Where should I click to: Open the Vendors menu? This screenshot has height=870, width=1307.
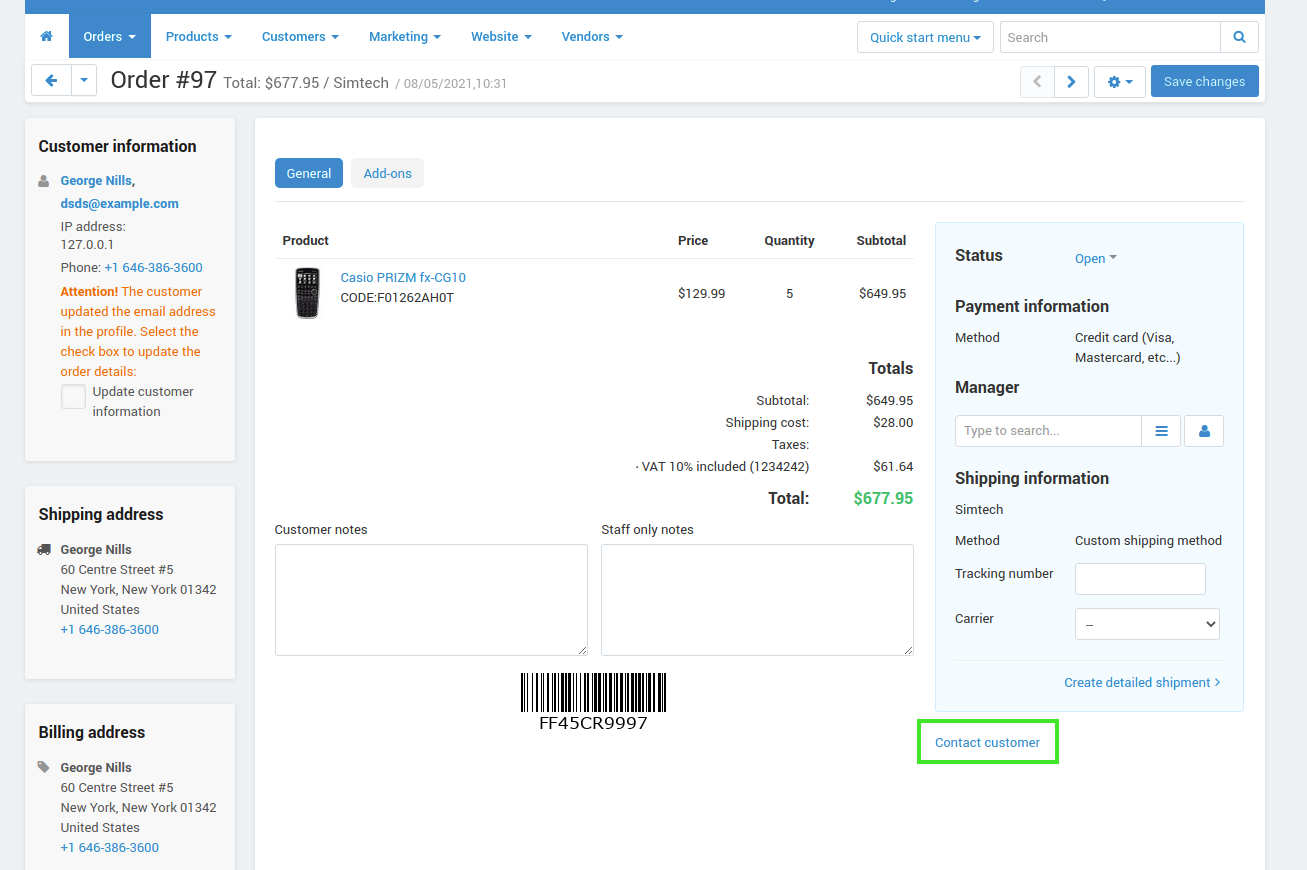tap(592, 37)
